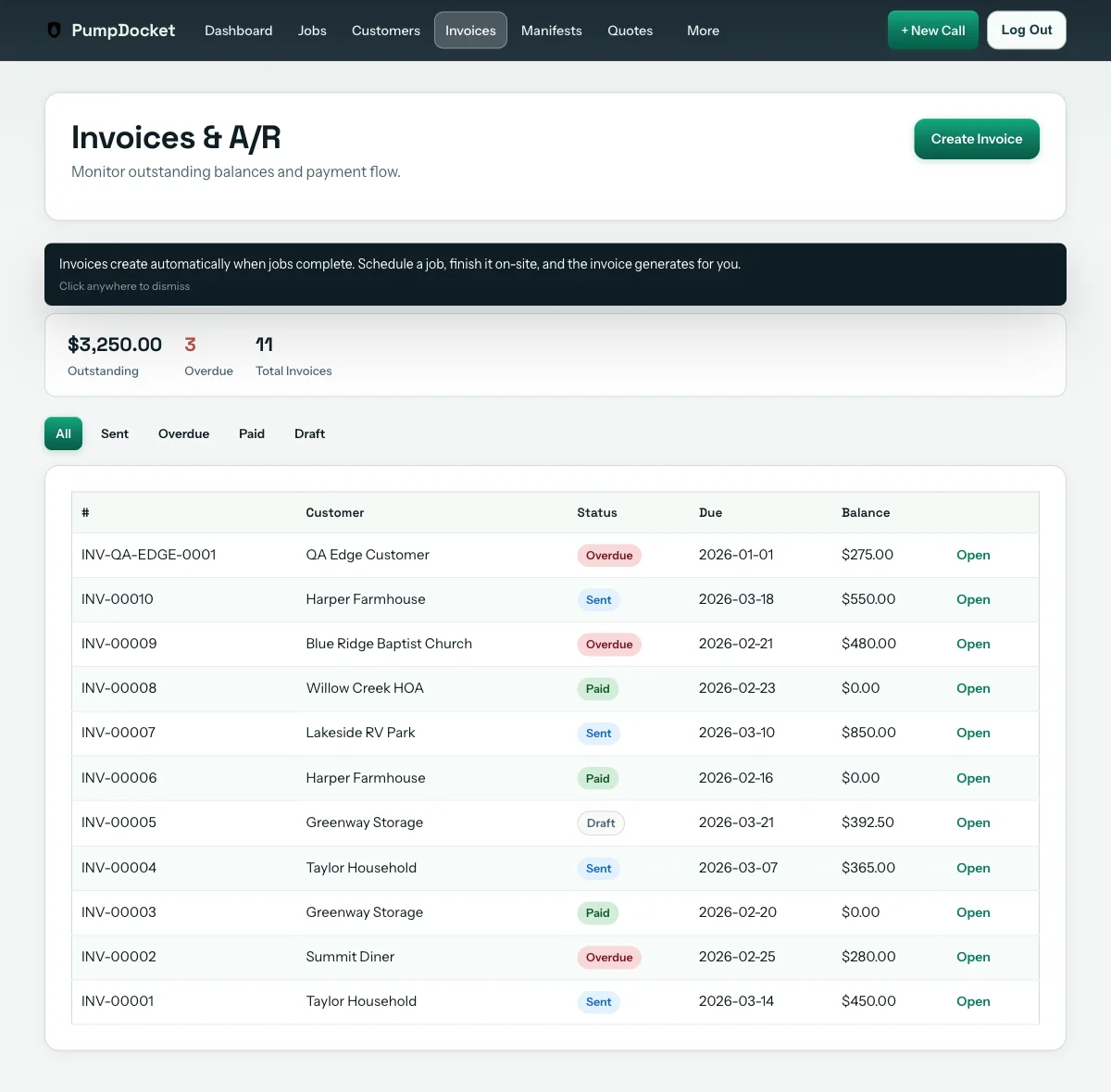Open invoice INV-00005 for Greenway Storage

[972, 822]
